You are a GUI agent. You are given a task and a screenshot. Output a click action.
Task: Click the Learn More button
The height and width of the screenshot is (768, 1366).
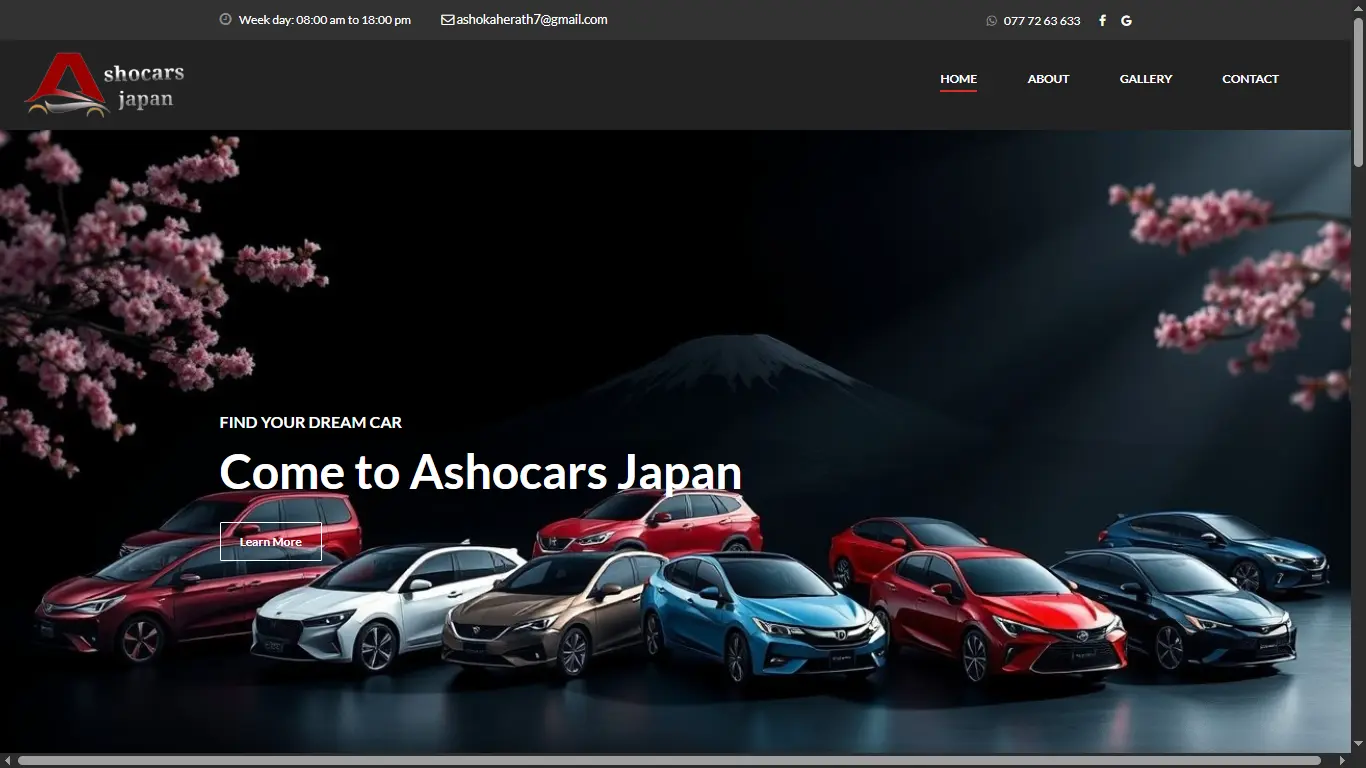click(270, 541)
